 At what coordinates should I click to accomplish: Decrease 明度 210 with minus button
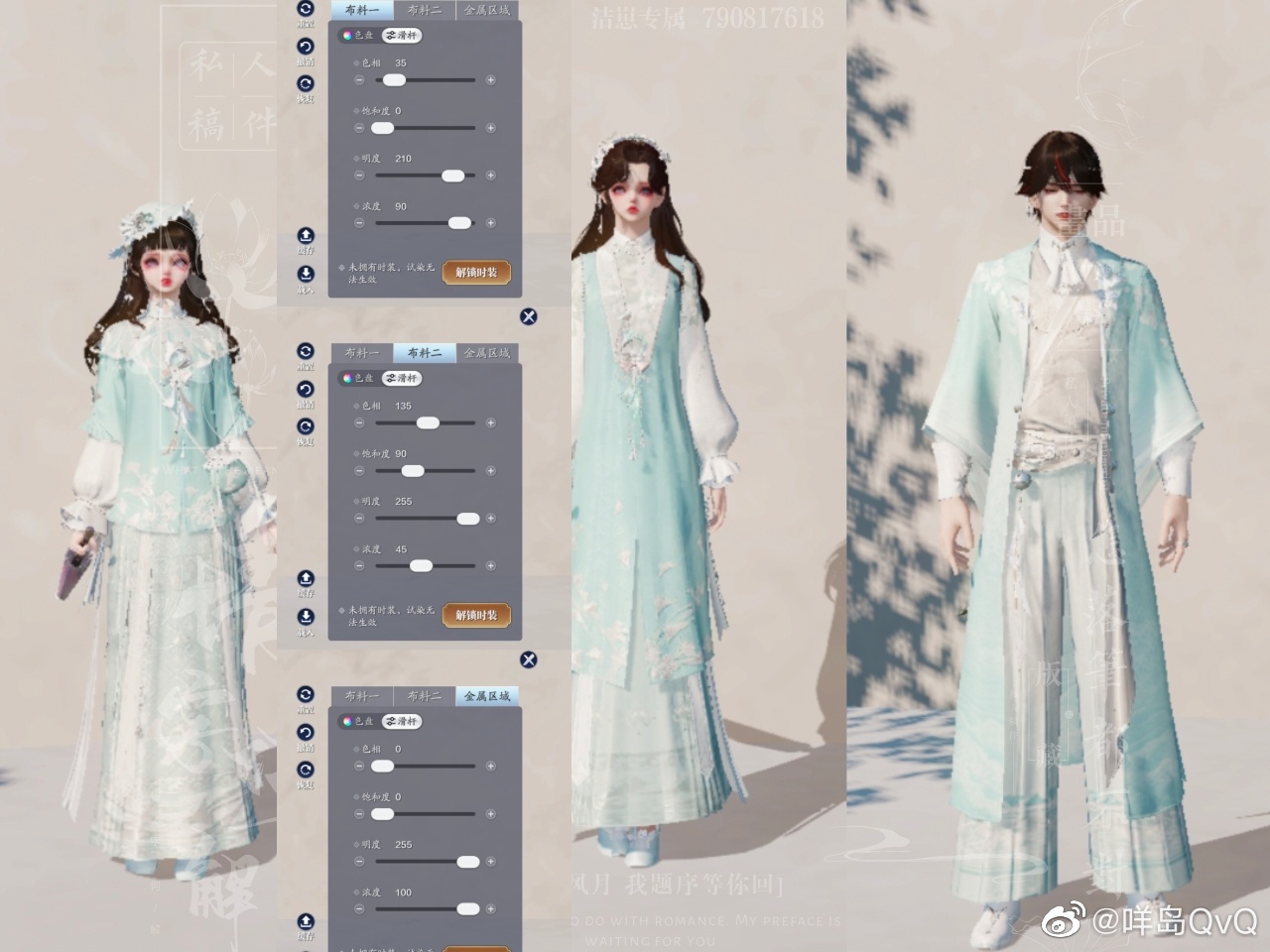pos(359,176)
